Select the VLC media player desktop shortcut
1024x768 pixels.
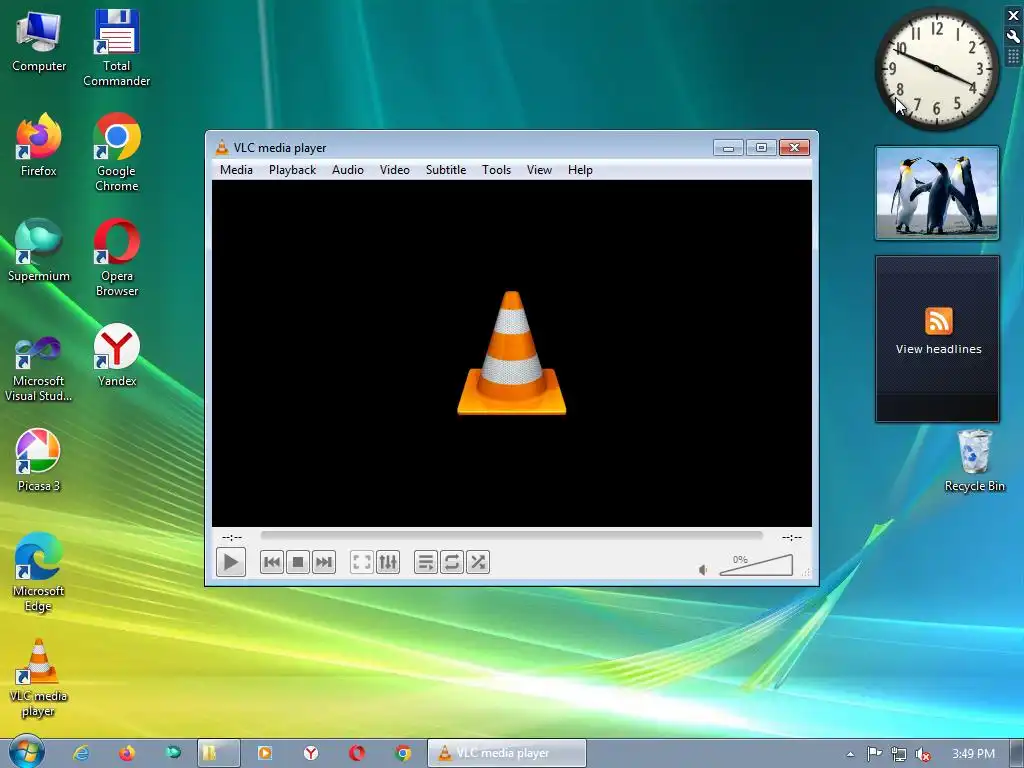tap(39, 678)
